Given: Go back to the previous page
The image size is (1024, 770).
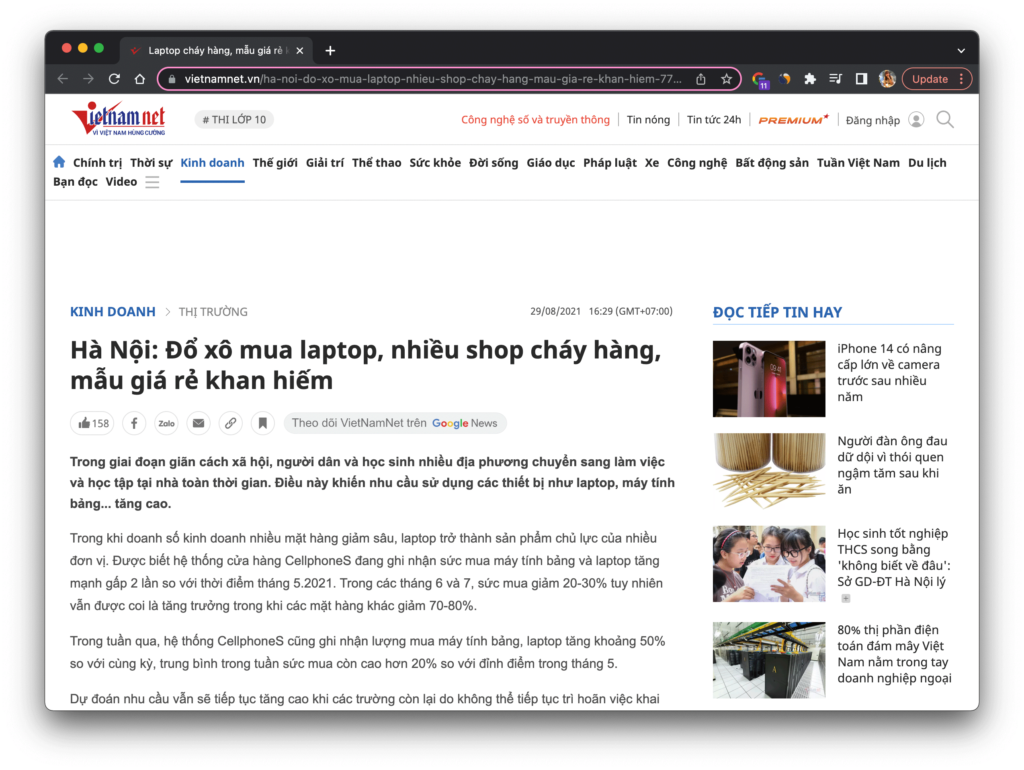Looking at the screenshot, I should [63, 79].
